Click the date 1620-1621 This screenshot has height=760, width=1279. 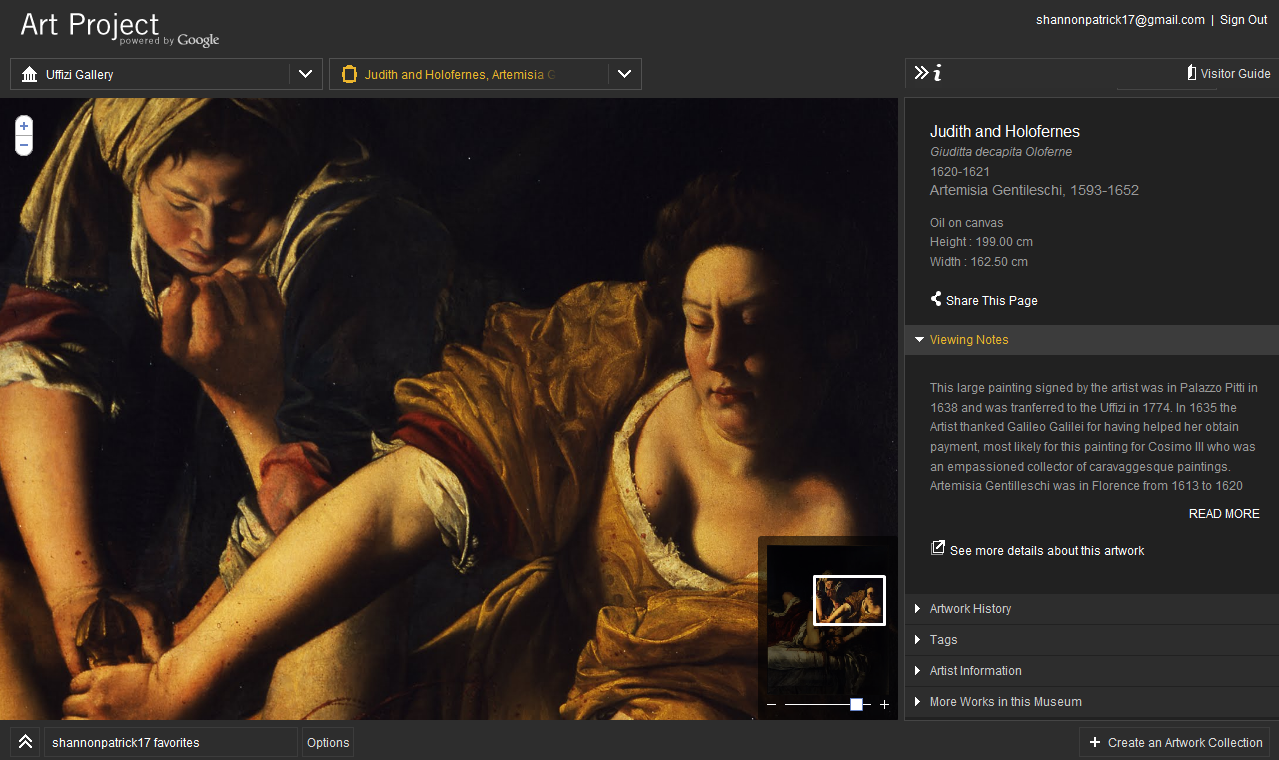960,172
